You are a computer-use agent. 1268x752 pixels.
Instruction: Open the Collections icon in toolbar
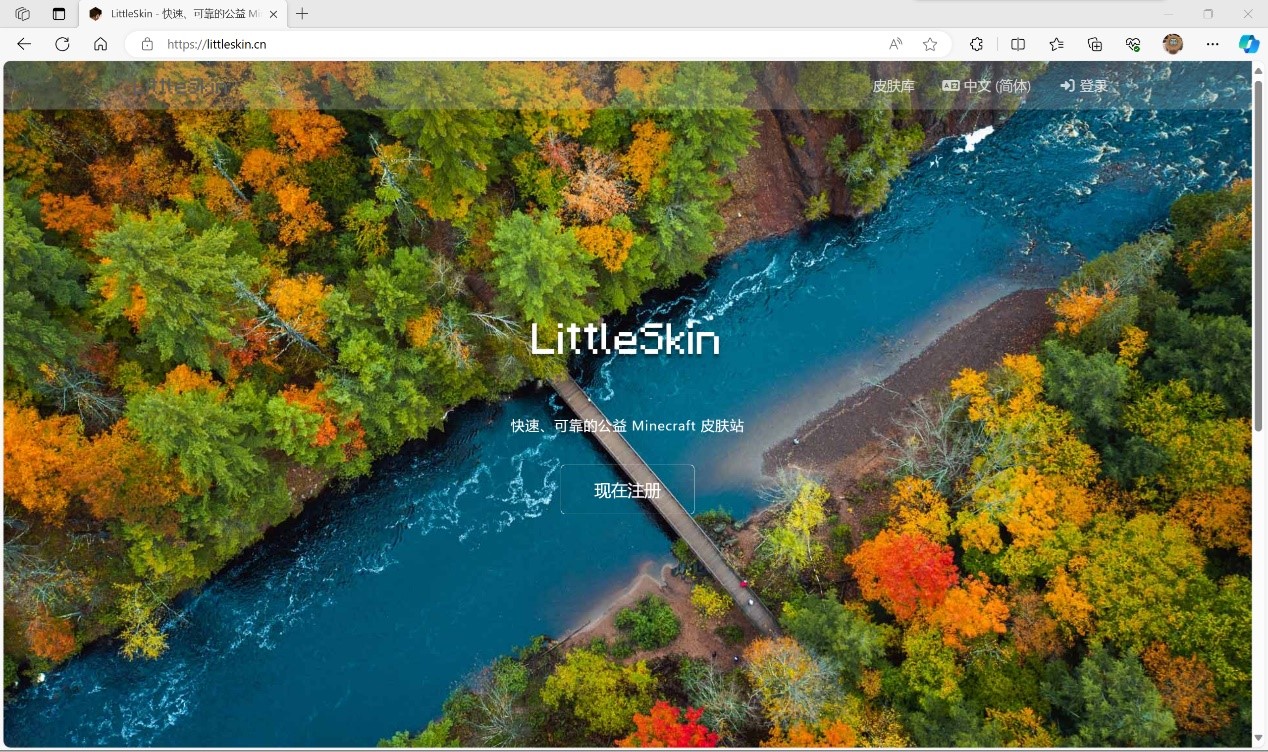(x=1094, y=44)
